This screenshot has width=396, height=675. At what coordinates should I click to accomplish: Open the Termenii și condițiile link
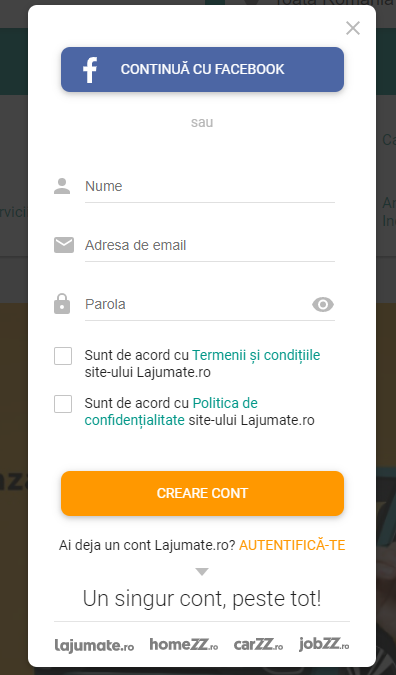coord(256,355)
